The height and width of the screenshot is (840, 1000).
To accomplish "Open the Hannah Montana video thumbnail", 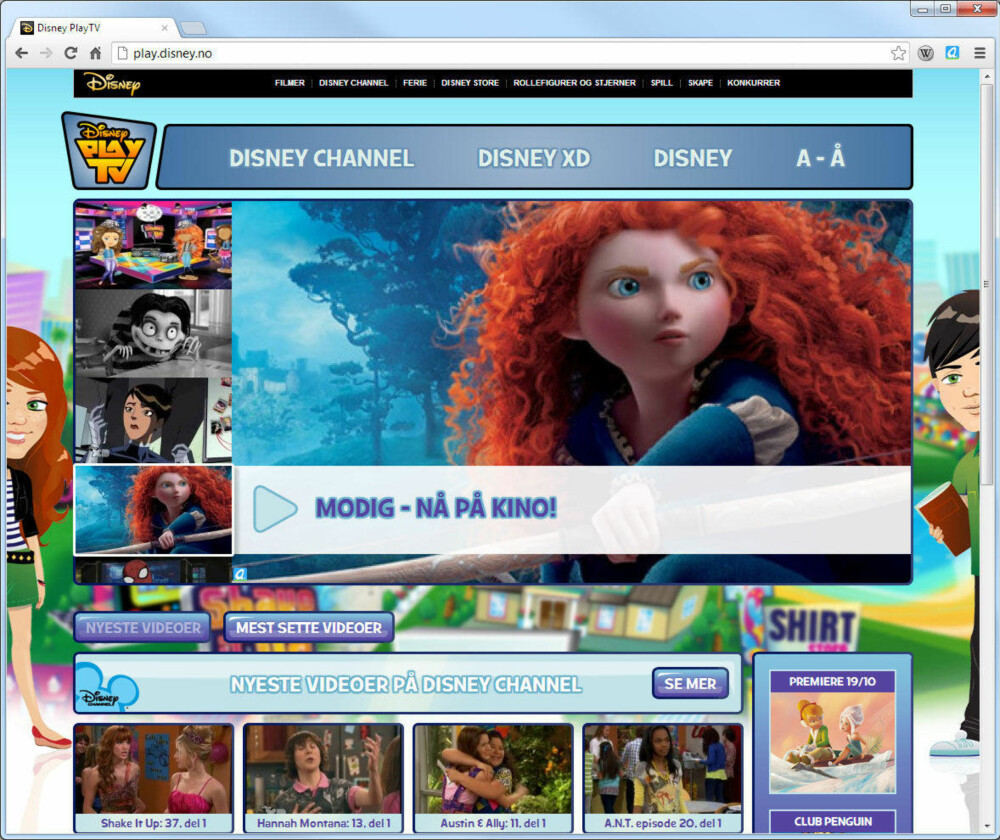I will (323, 769).
